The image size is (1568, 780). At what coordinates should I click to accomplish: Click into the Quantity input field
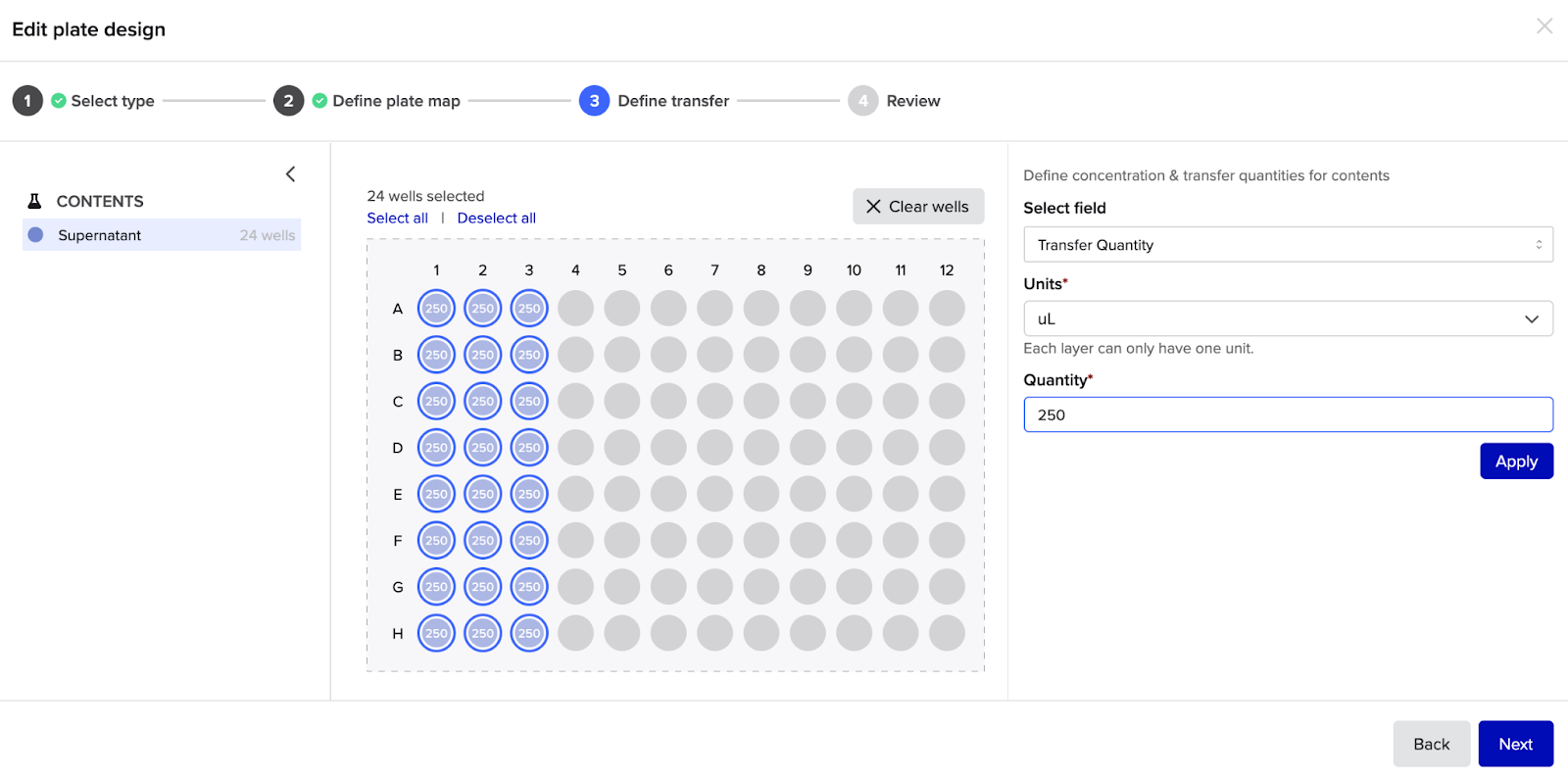pos(1287,415)
